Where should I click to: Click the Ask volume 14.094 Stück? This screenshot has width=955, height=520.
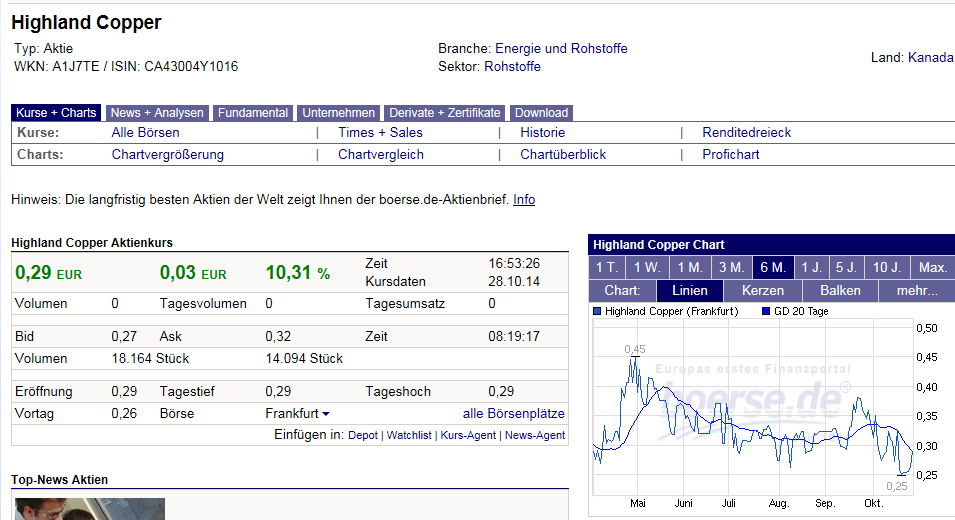(x=304, y=359)
